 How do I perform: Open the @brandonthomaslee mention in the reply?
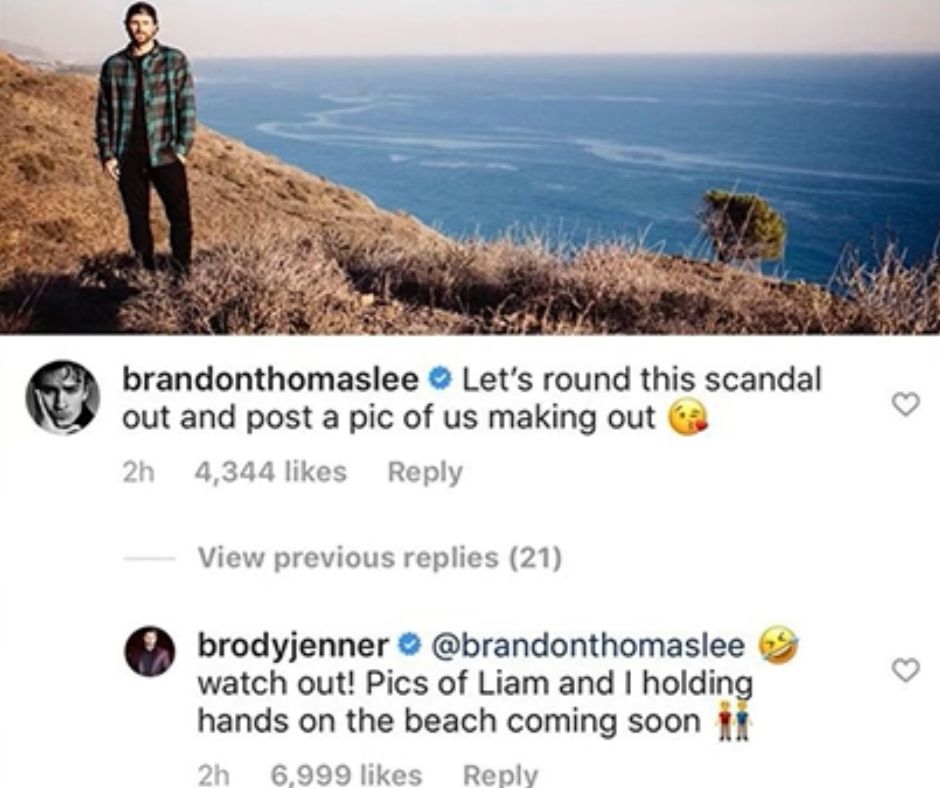[x=585, y=646]
